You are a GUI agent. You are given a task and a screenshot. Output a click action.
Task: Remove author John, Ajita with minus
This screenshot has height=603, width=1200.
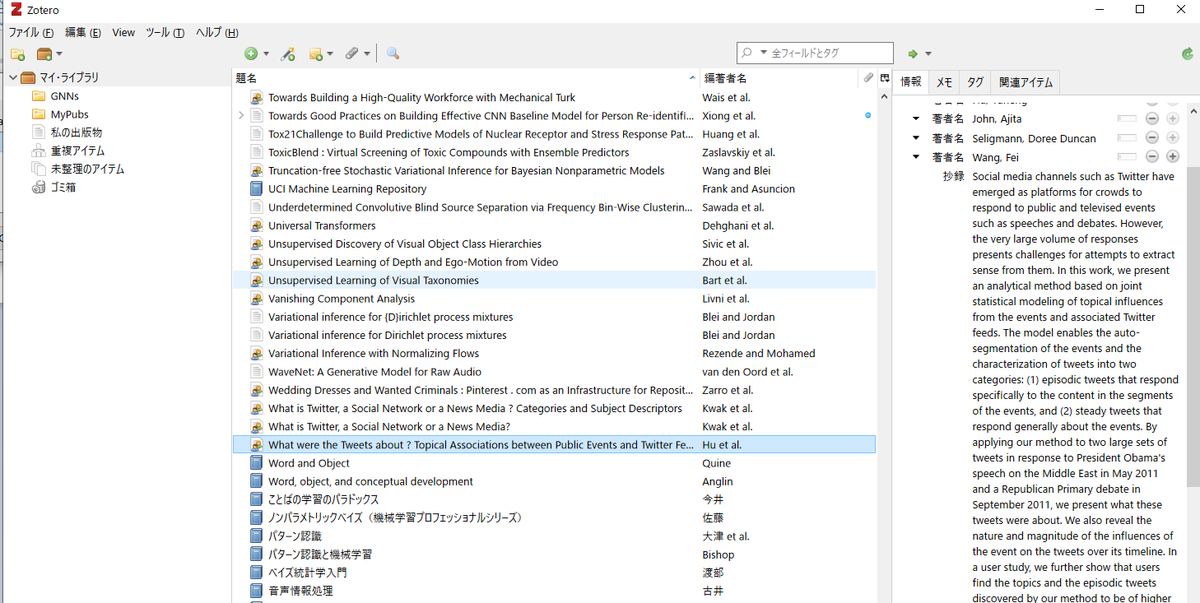point(1152,119)
